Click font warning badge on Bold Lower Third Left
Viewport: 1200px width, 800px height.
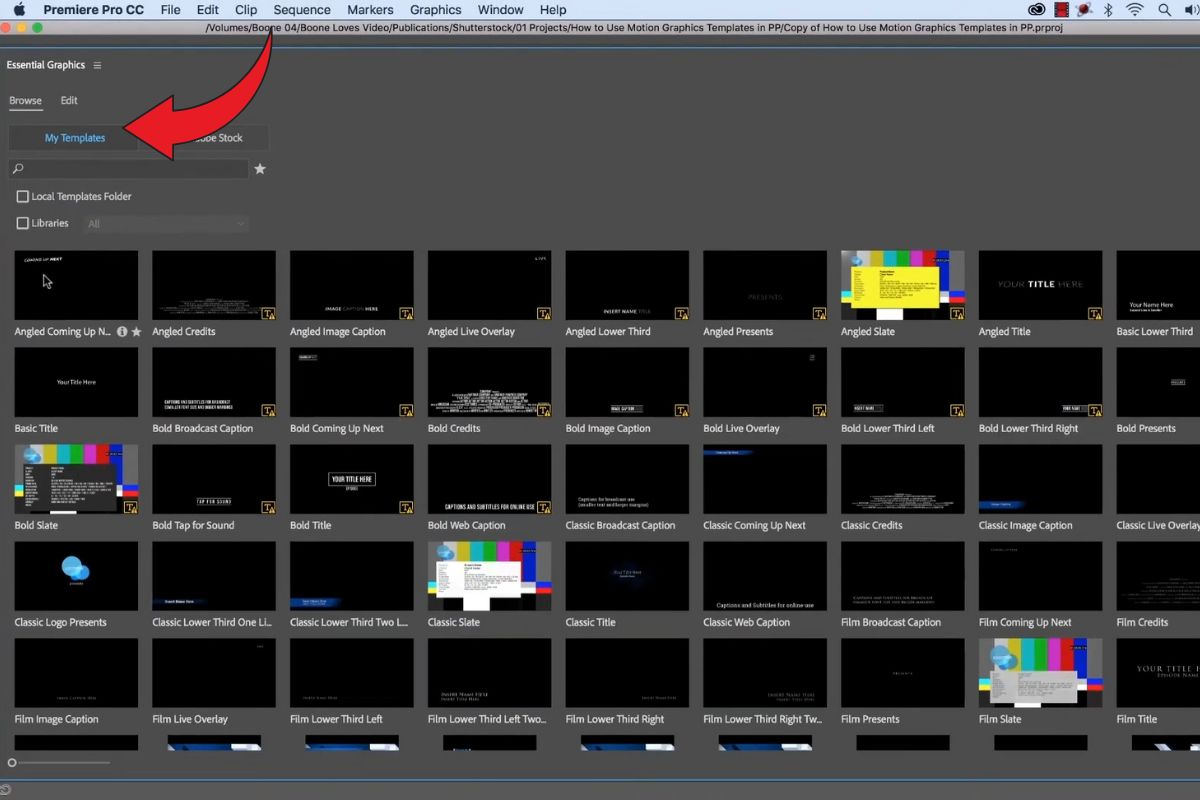(958, 410)
